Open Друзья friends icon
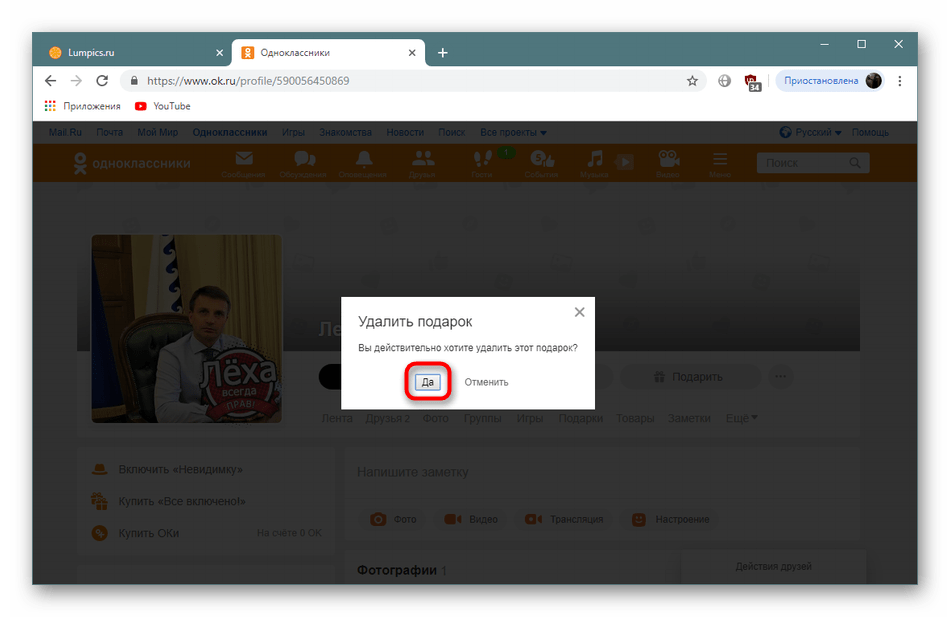 point(422,164)
